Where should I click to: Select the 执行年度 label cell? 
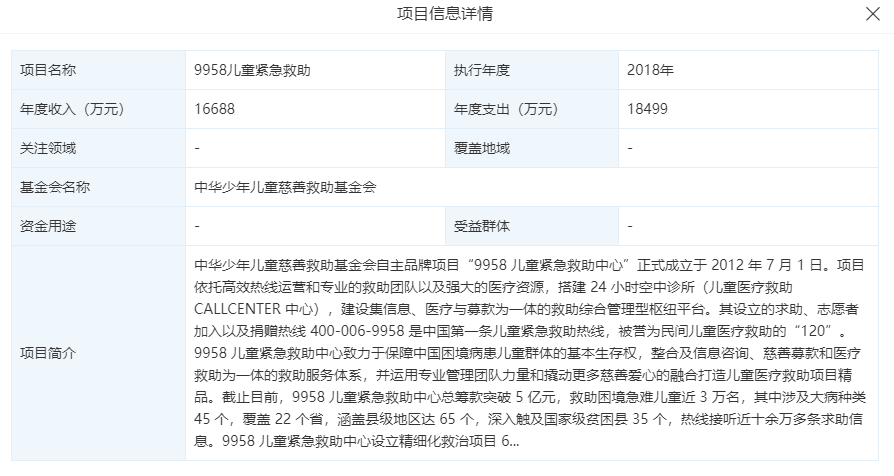pos(531,70)
